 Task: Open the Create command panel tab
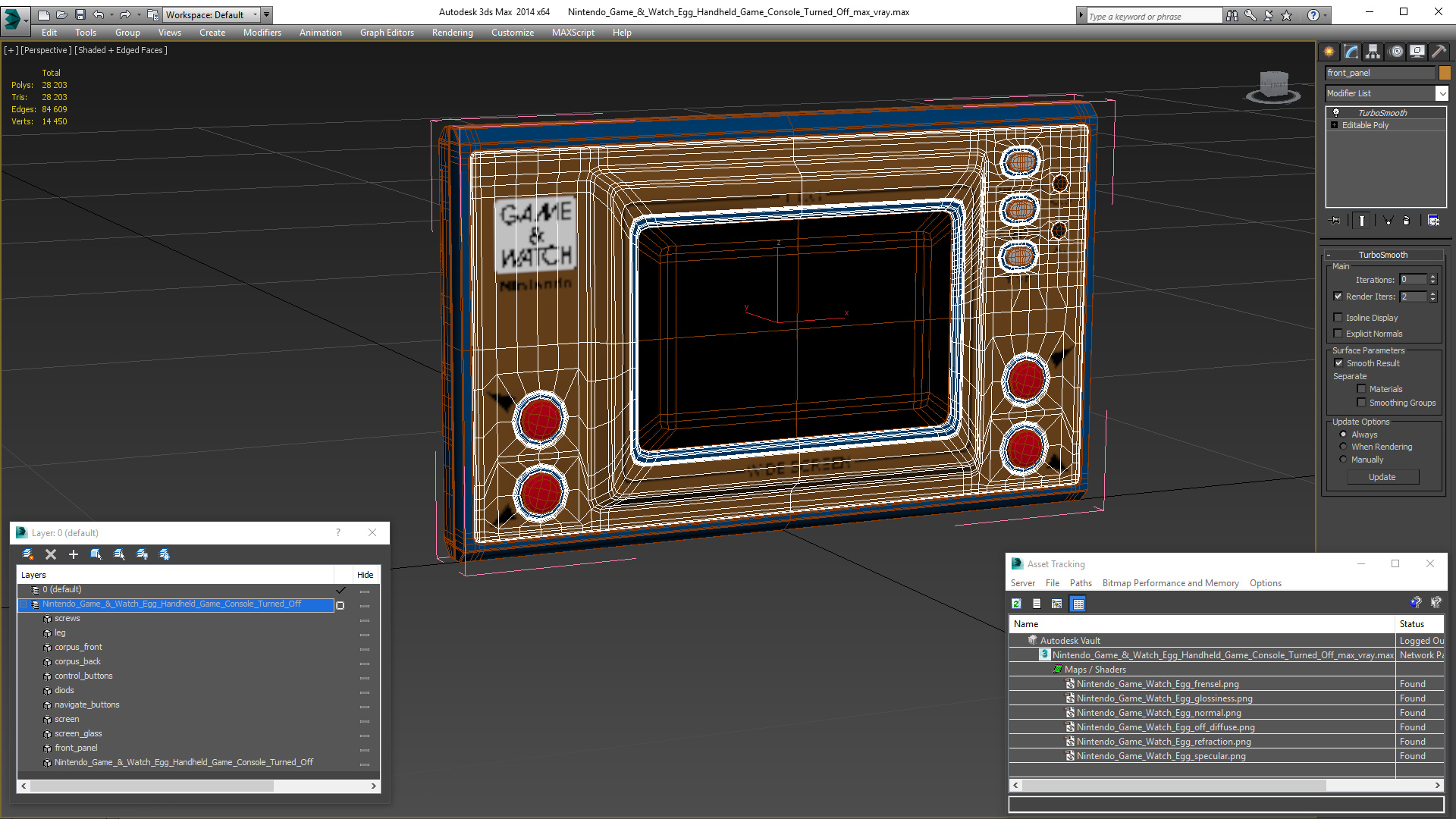(x=1329, y=52)
